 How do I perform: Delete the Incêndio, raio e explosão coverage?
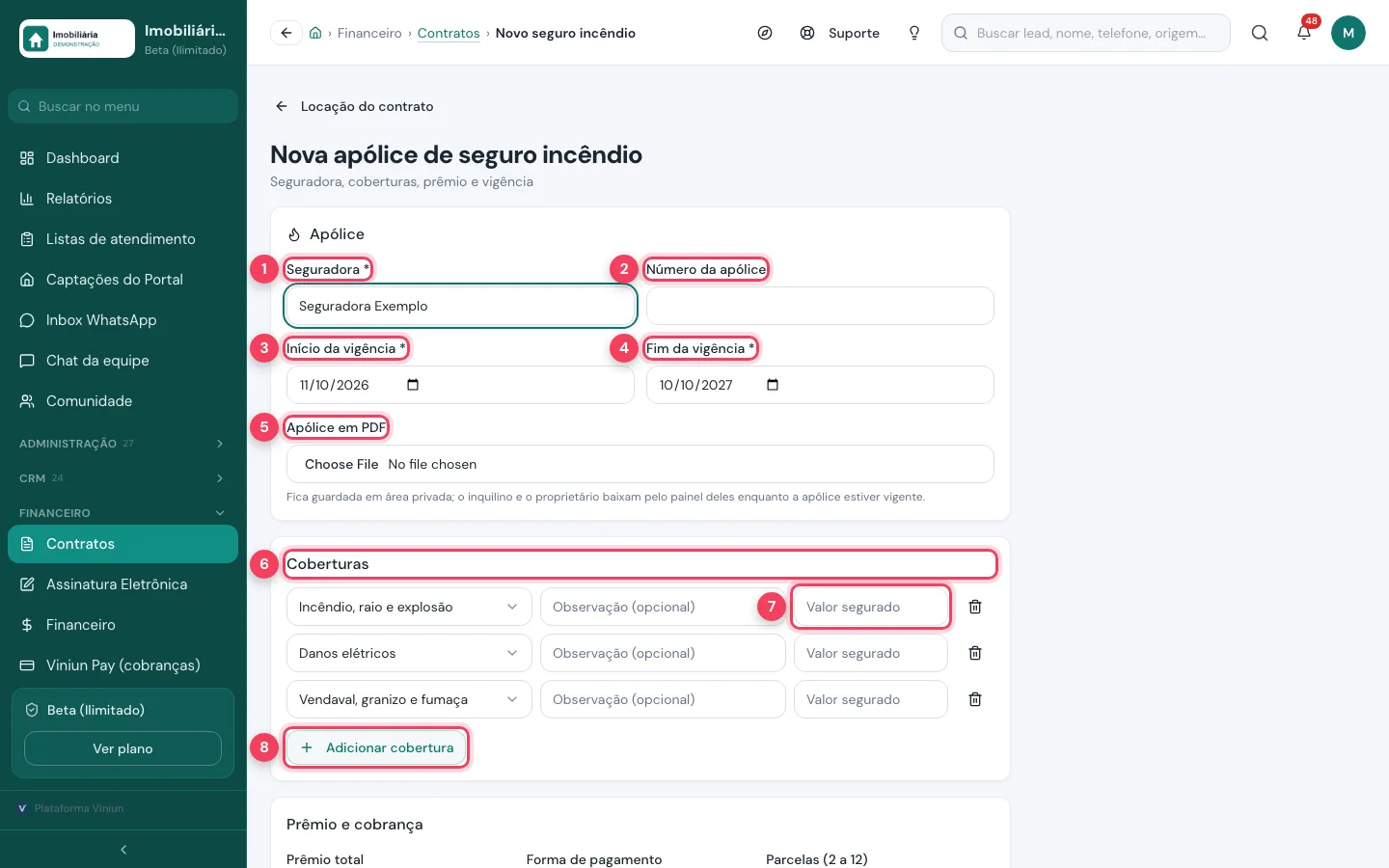(x=975, y=607)
